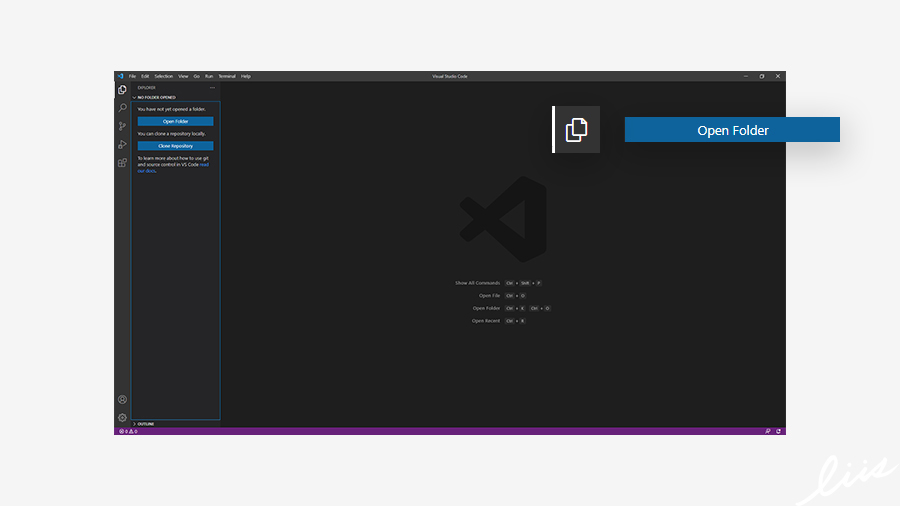
Task: Open the Manage gear icon
Action: pos(122,418)
